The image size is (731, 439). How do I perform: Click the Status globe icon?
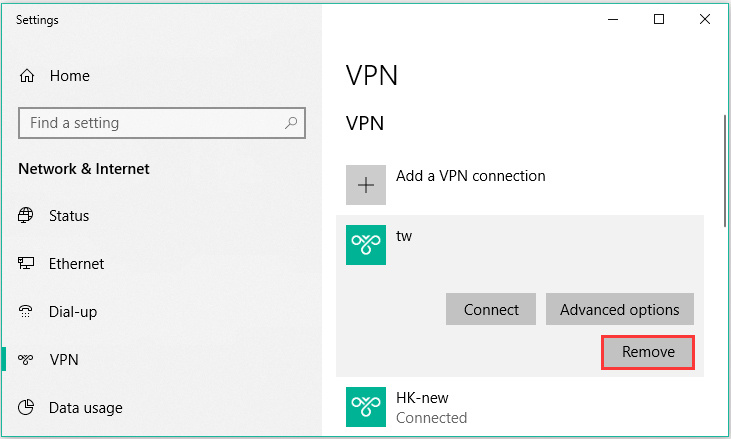[27, 216]
